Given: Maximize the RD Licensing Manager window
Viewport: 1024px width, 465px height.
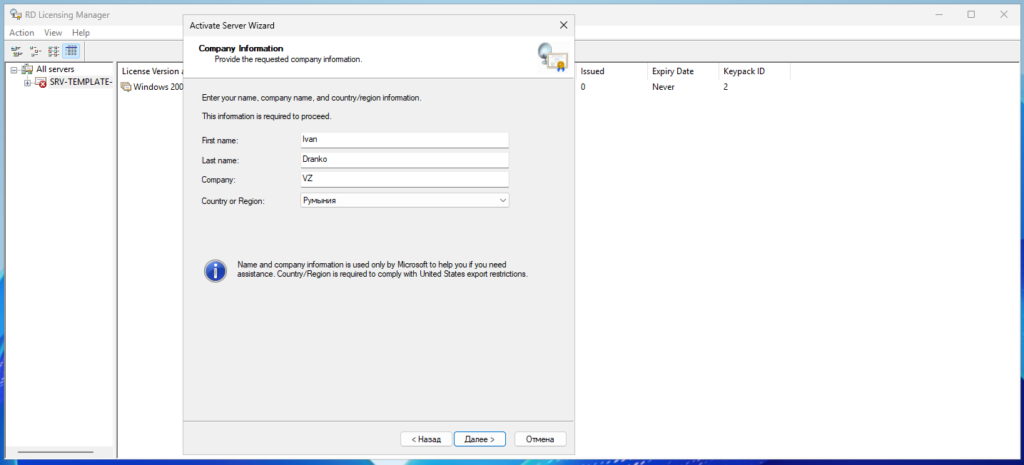Looking at the screenshot, I should click(x=971, y=14).
